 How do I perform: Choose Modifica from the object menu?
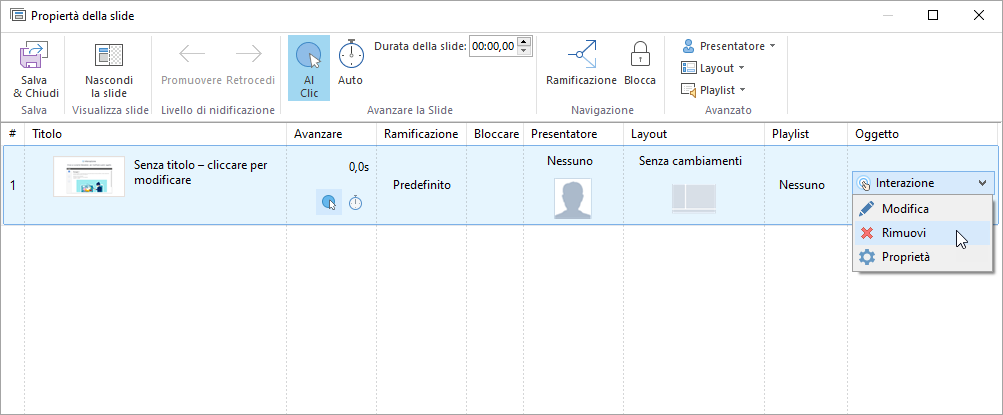click(x=905, y=209)
